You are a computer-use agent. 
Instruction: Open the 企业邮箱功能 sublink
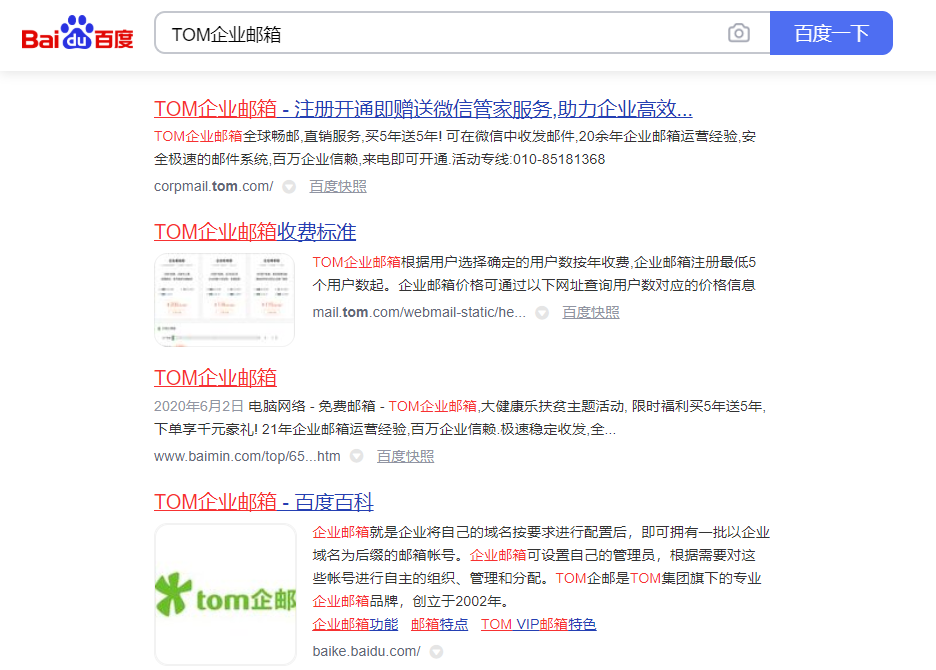(x=355, y=624)
